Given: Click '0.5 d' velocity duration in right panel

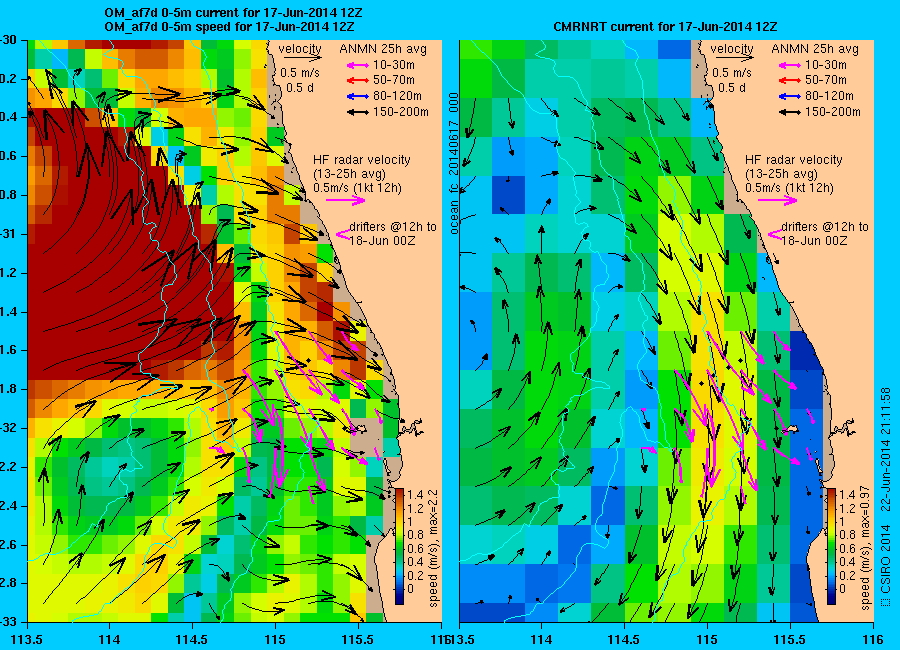Looking at the screenshot, I should 732,88.
